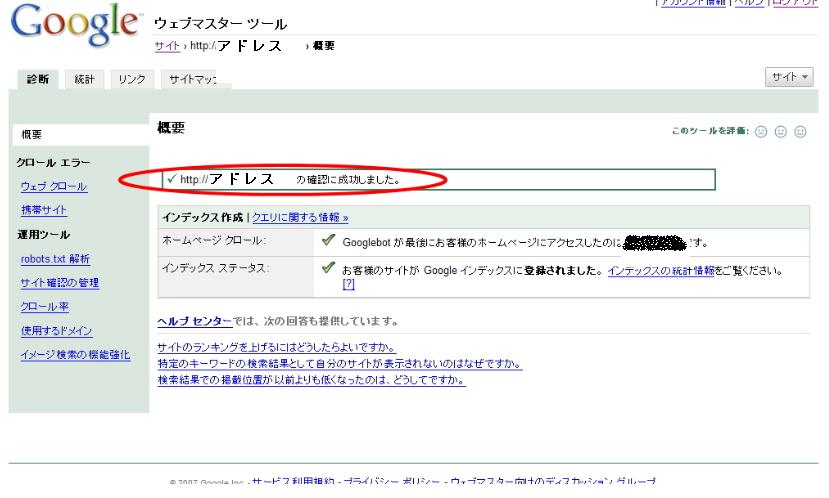Click the インデックス ステータス green checkmark

tap(328, 268)
